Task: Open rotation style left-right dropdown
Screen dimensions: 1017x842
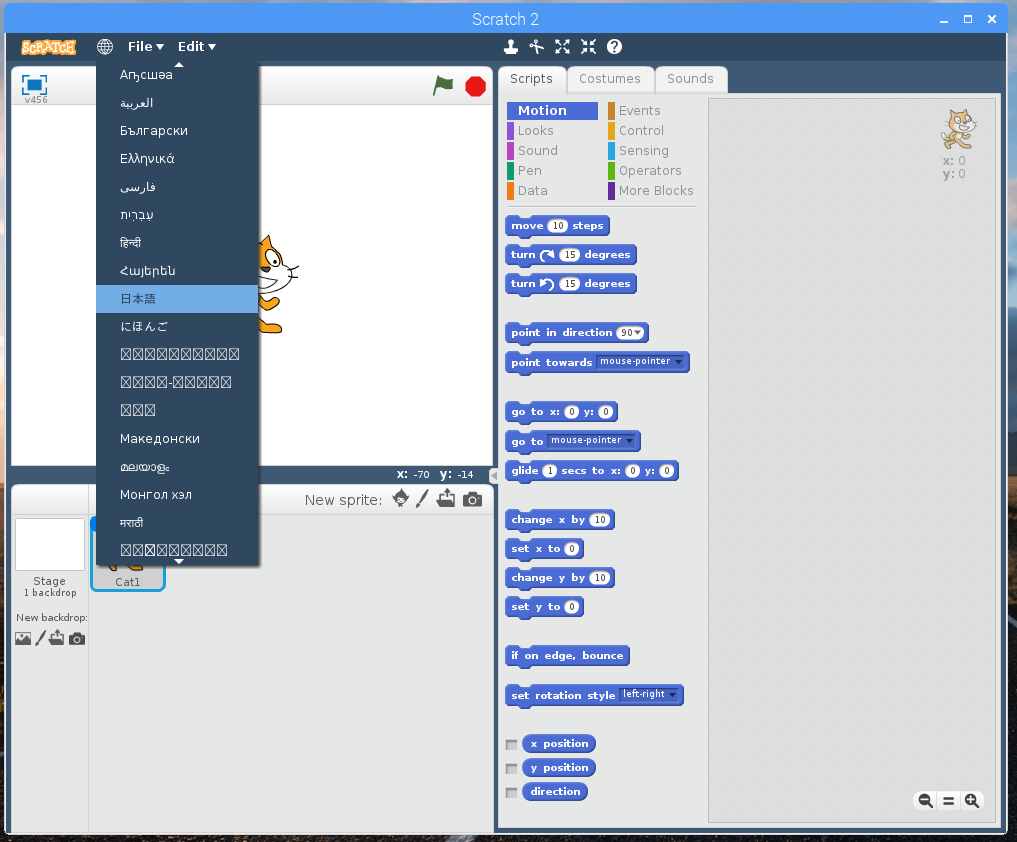Action: click(673, 694)
